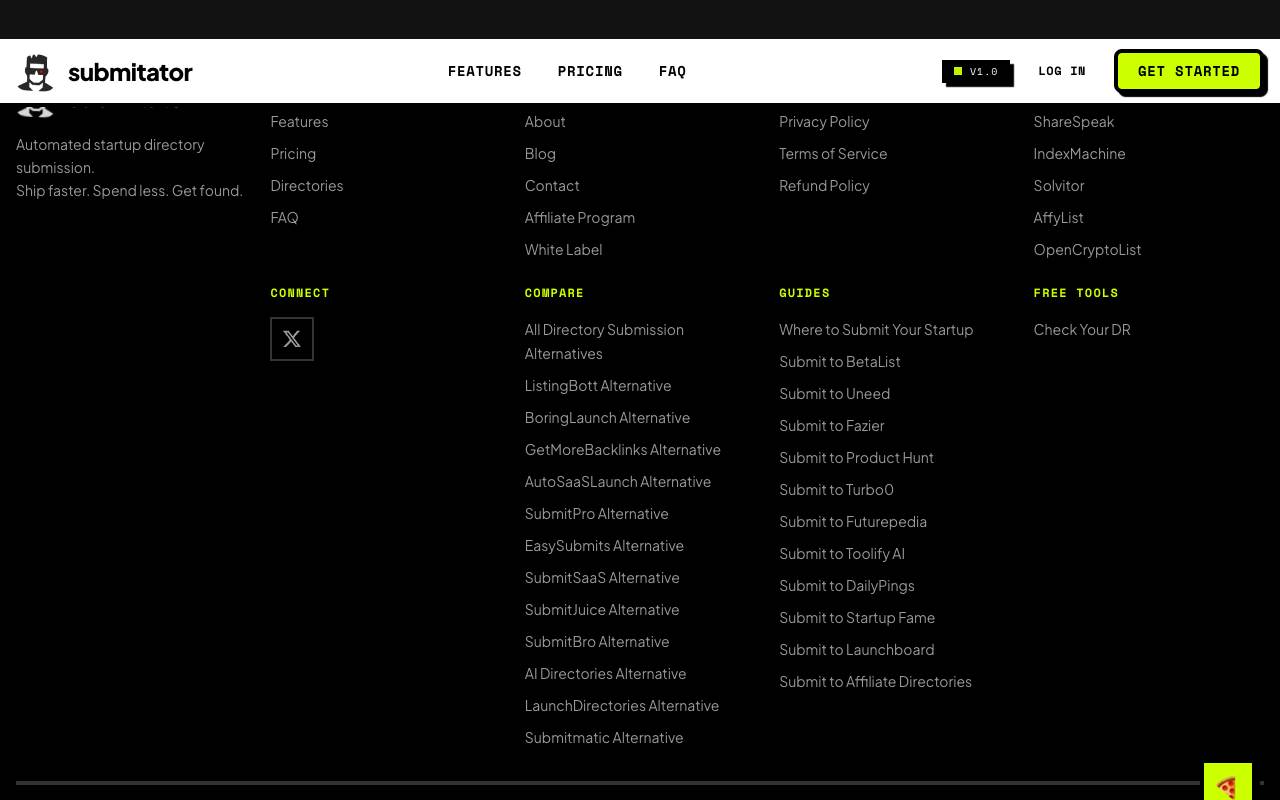
Task: Click the Log In nav item
Action: pyautogui.click(x=1062, y=71)
